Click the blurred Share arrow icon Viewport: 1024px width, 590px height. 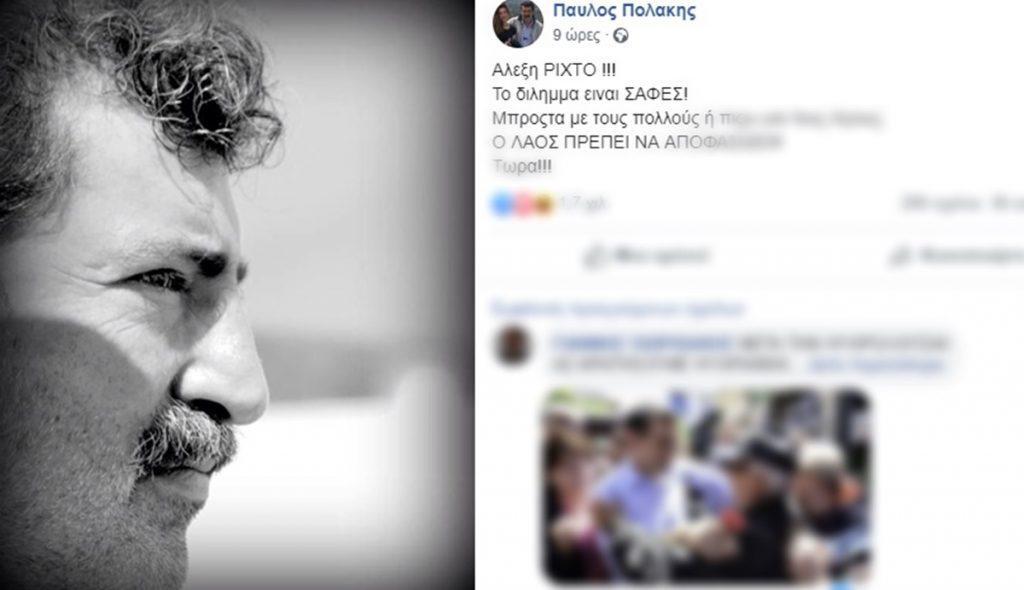point(901,256)
